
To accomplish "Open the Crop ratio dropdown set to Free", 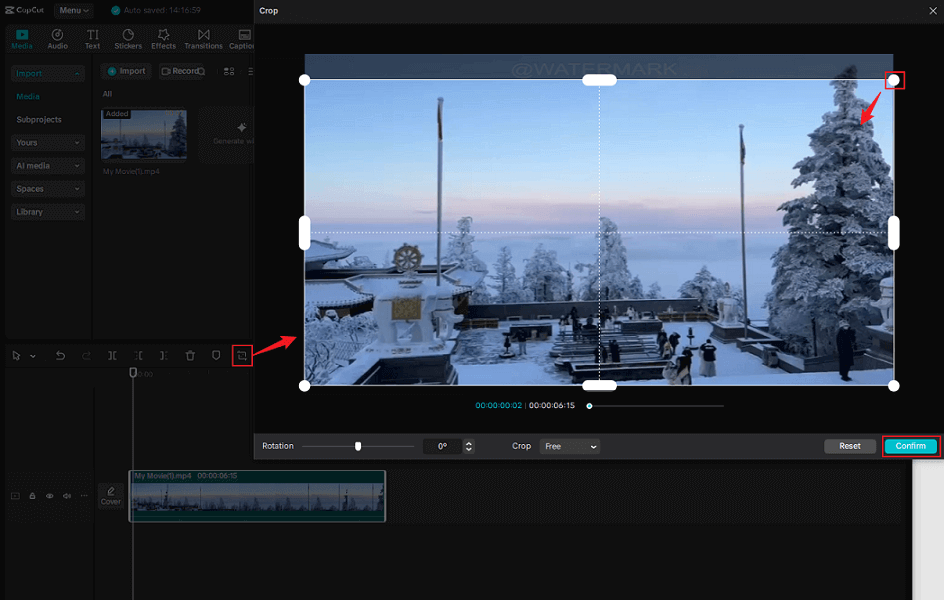I will coord(569,446).
